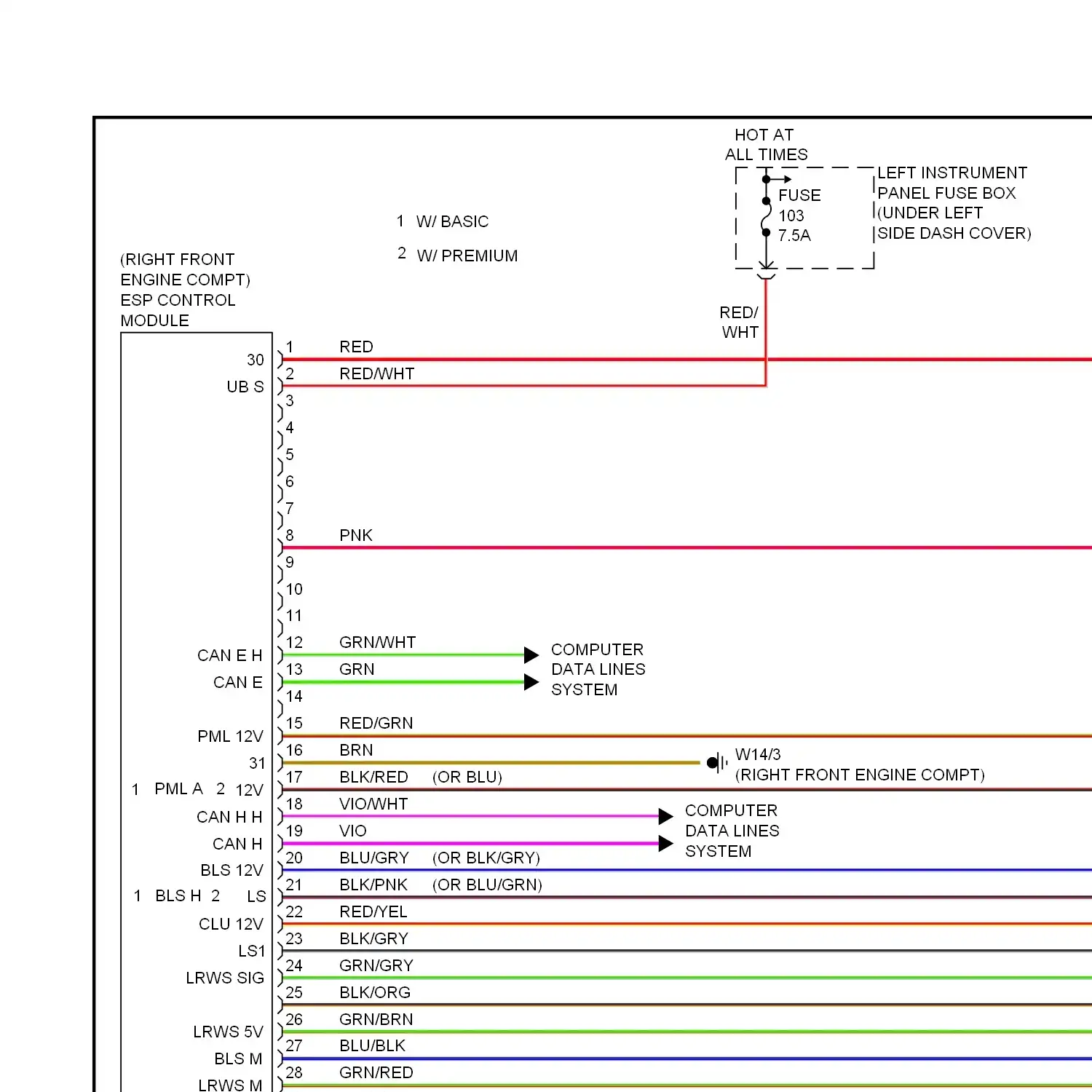Screen dimensions: 1092x1092
Task: Click the GRN/RED label at pin 28
Action: click(376, 1072)
